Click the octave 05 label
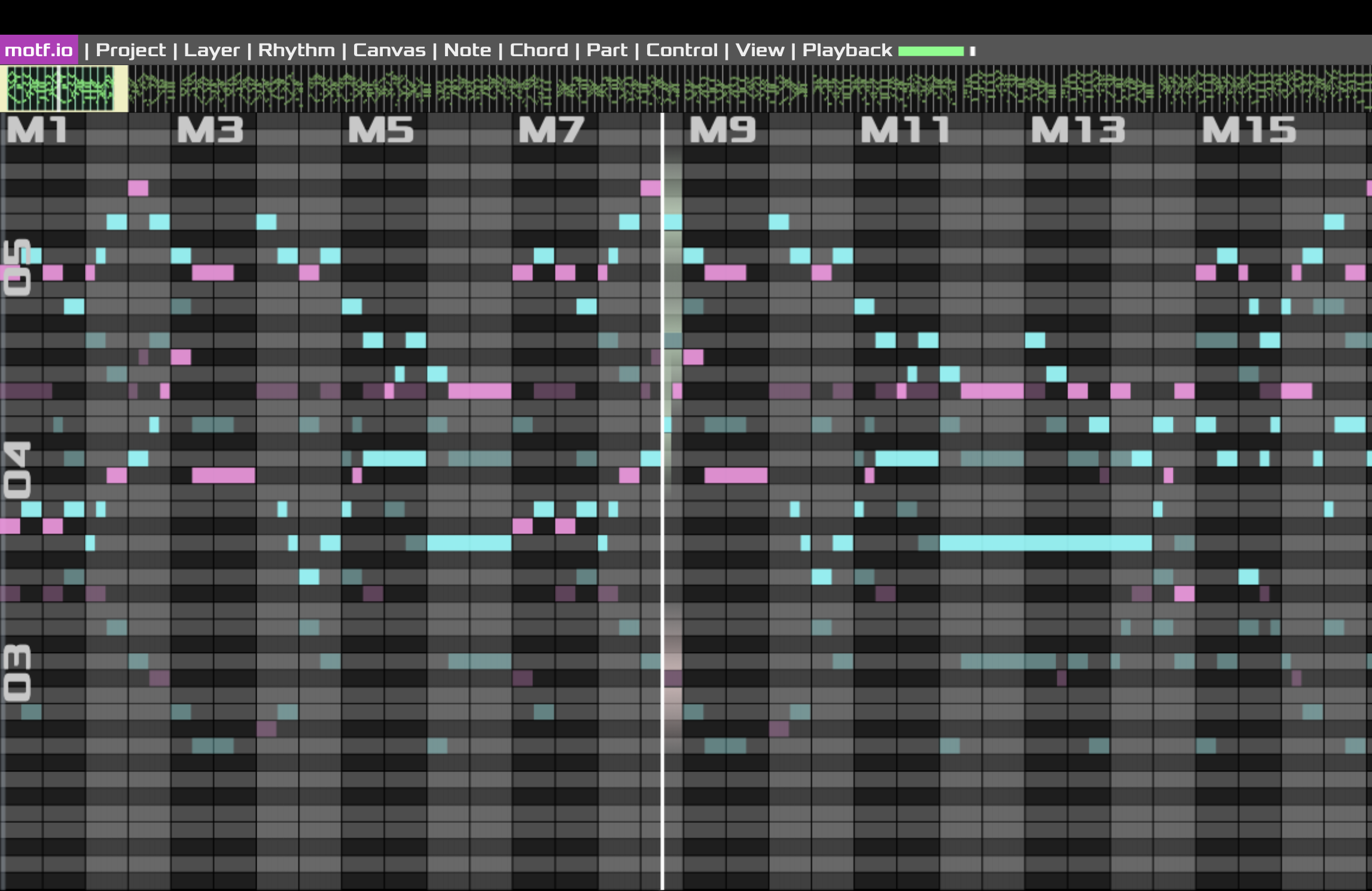 click(16, 267)
